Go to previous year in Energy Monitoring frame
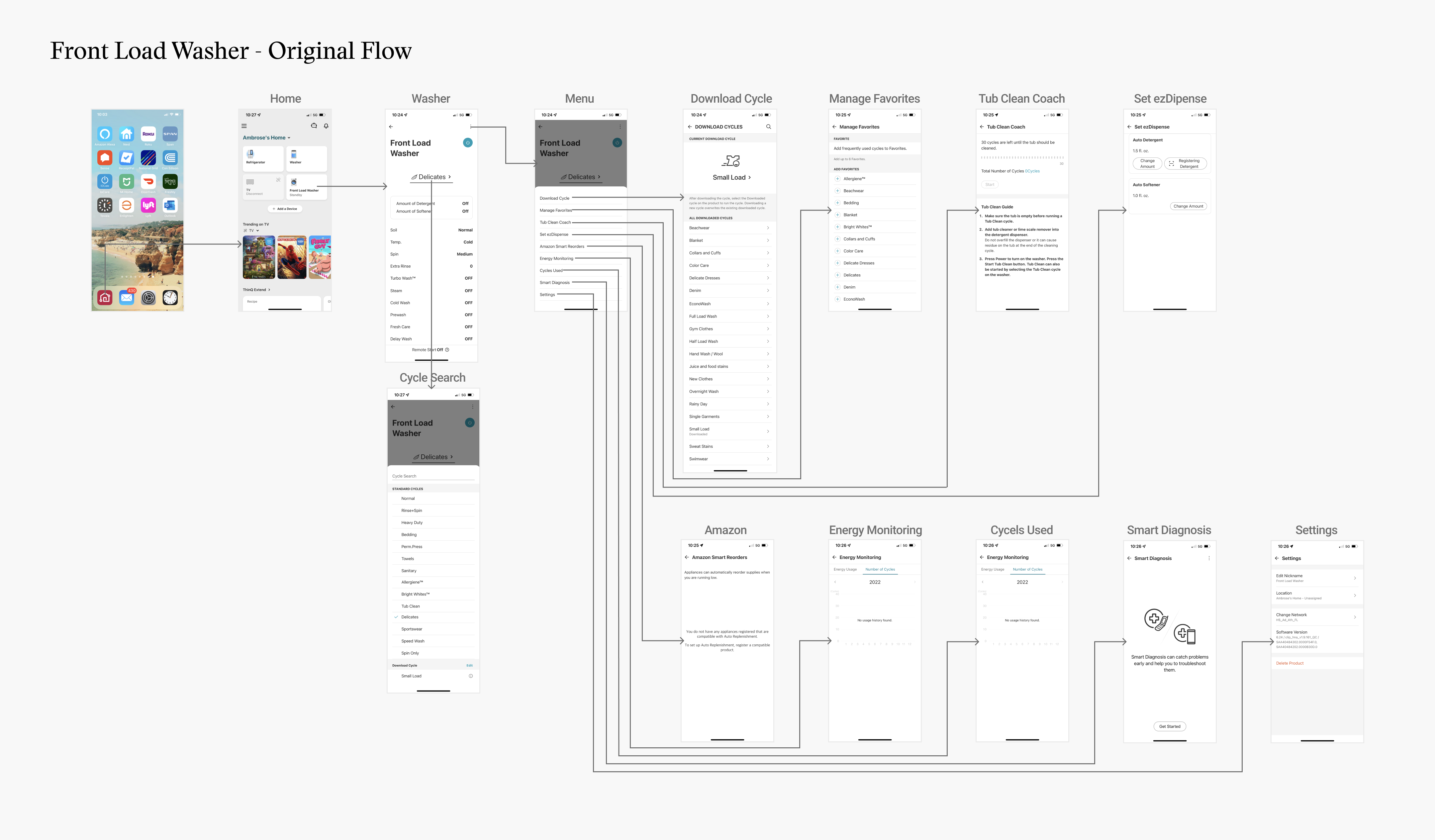 [x=835, y=582]
